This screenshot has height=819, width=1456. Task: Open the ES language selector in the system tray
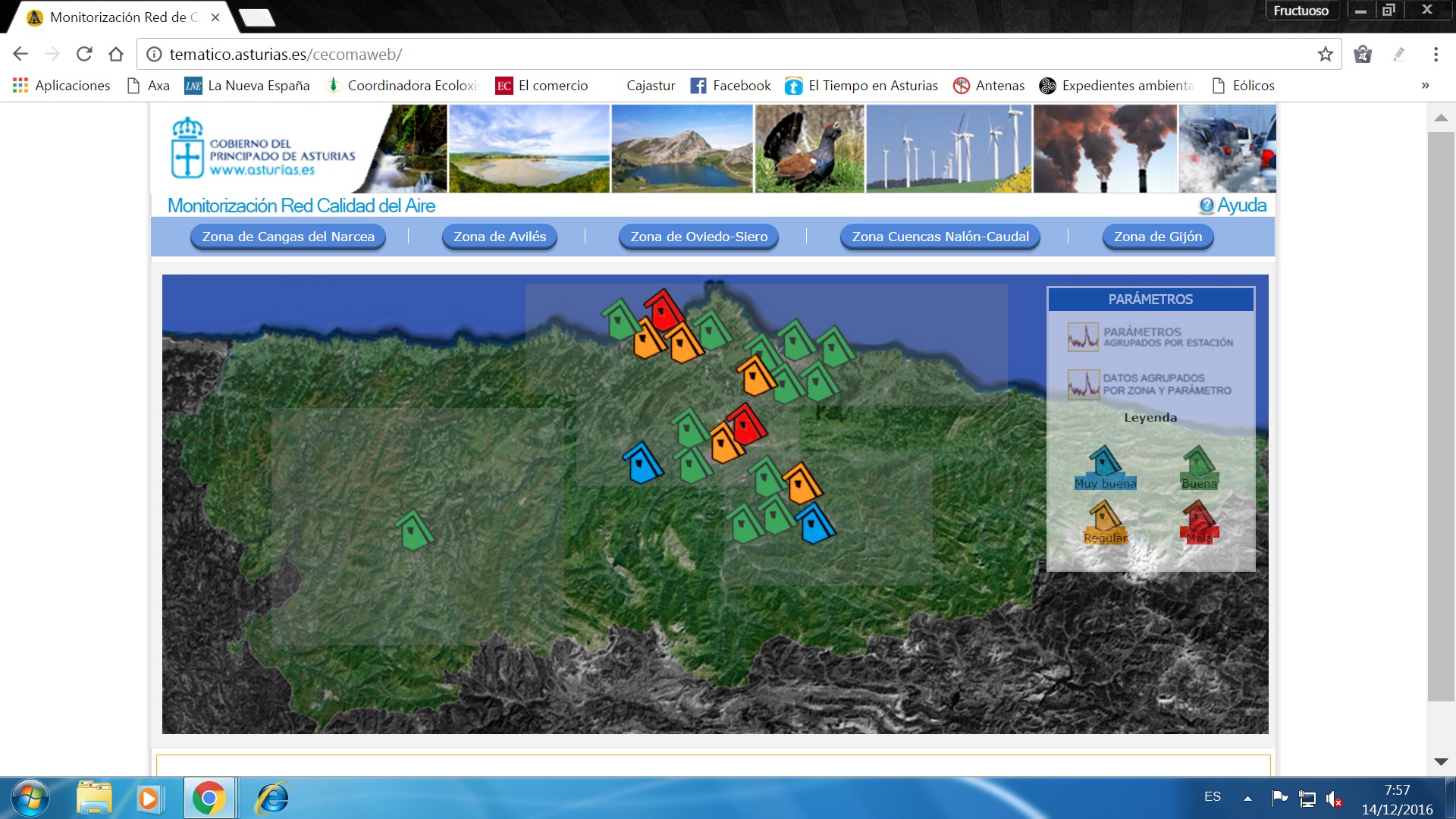pos(1213,796)
